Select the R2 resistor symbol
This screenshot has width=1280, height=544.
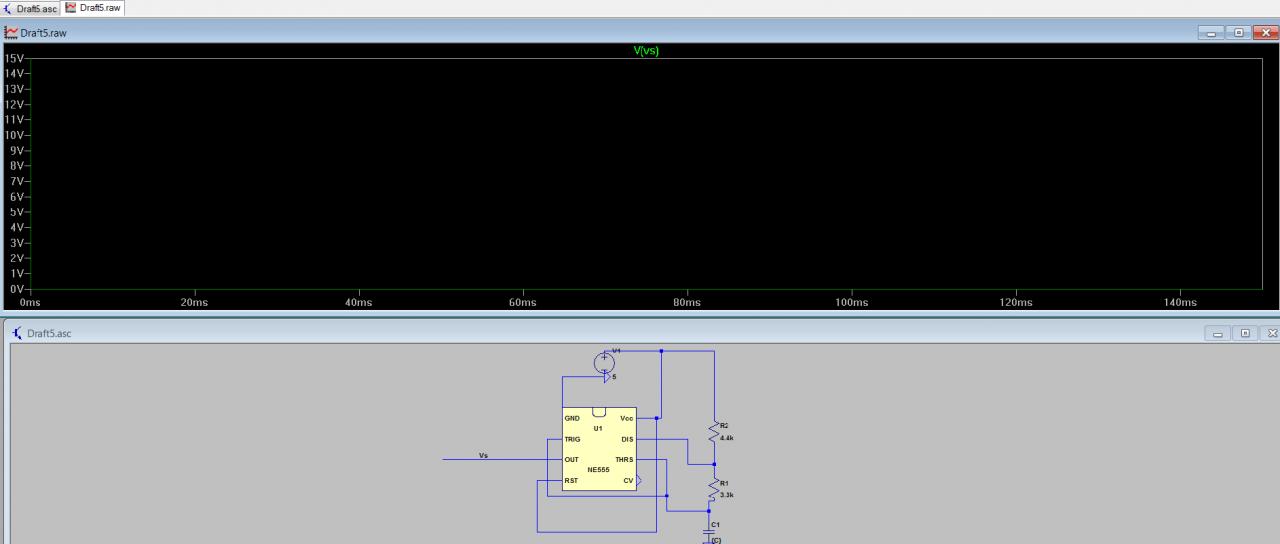point(714,432)
